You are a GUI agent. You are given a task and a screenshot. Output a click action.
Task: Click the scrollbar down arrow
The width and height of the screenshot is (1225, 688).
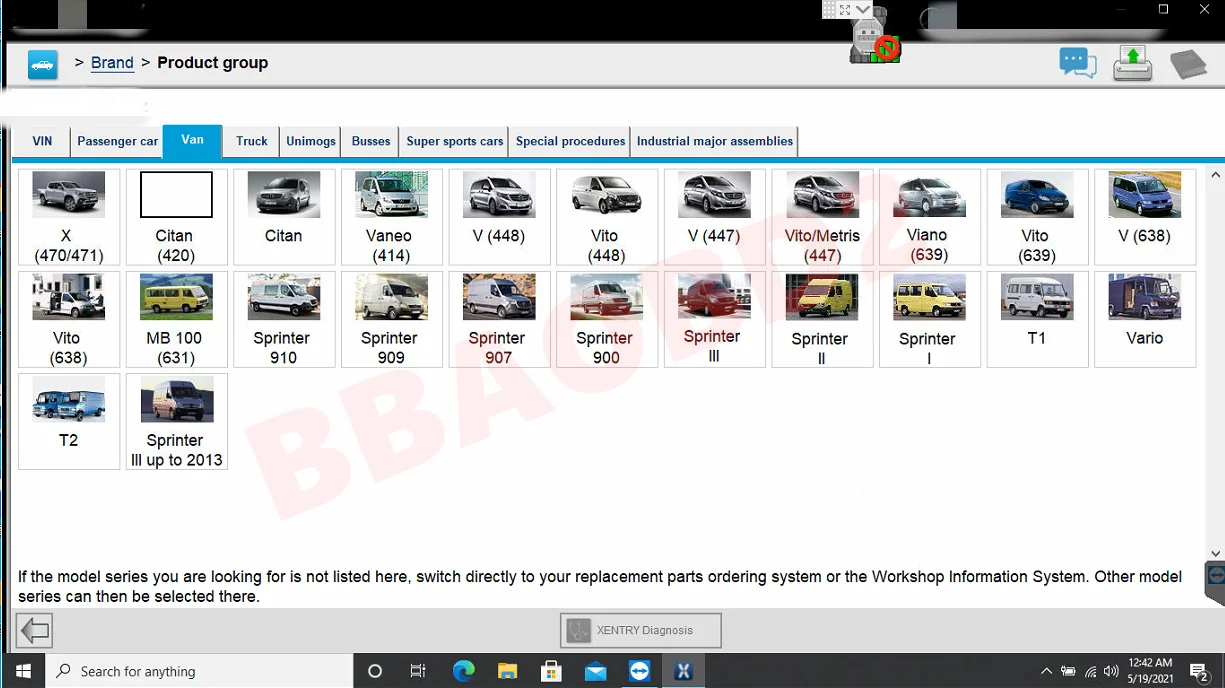point(1215,554)
